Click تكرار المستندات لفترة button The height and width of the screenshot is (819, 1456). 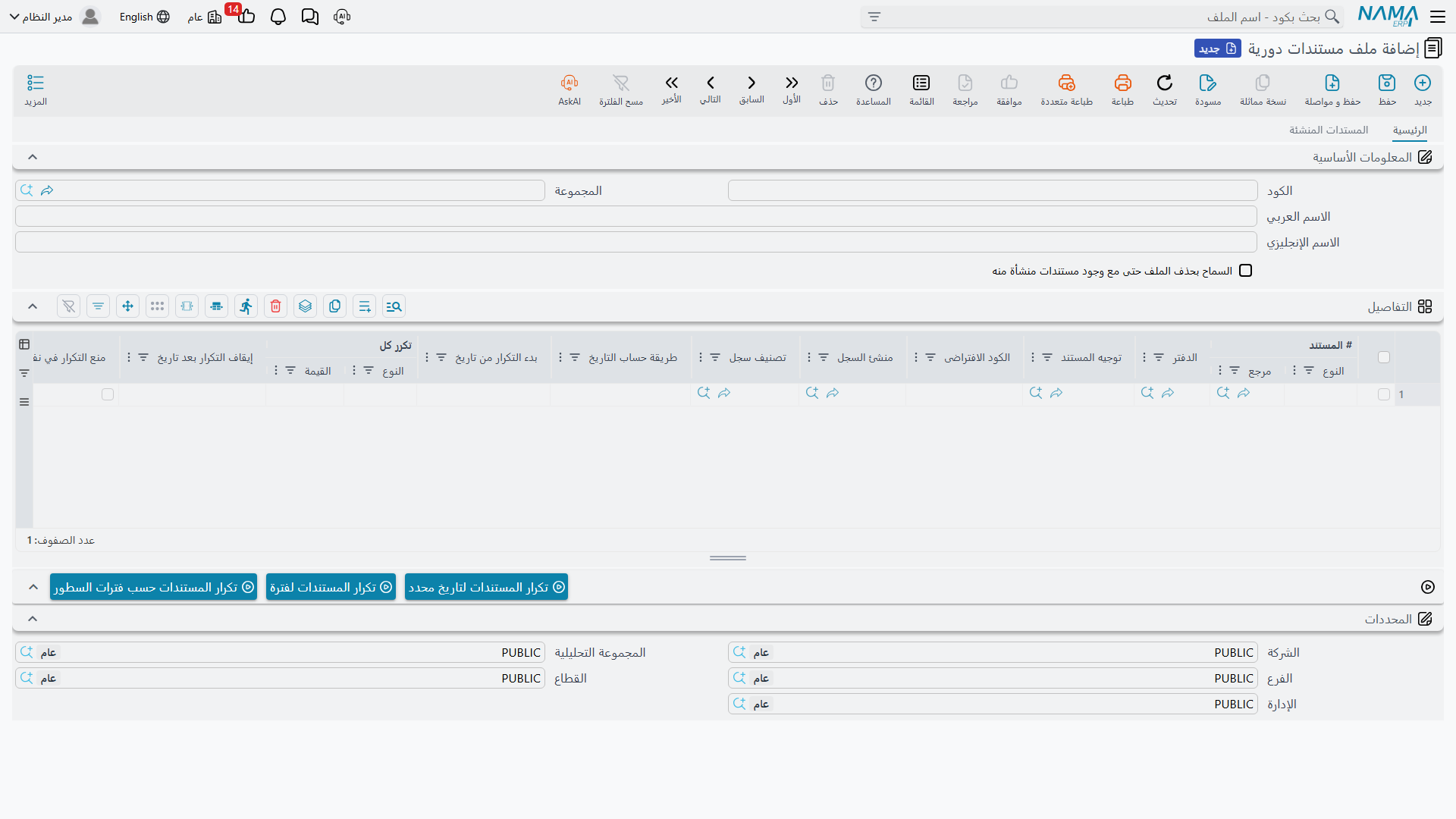tap(331, 587)
